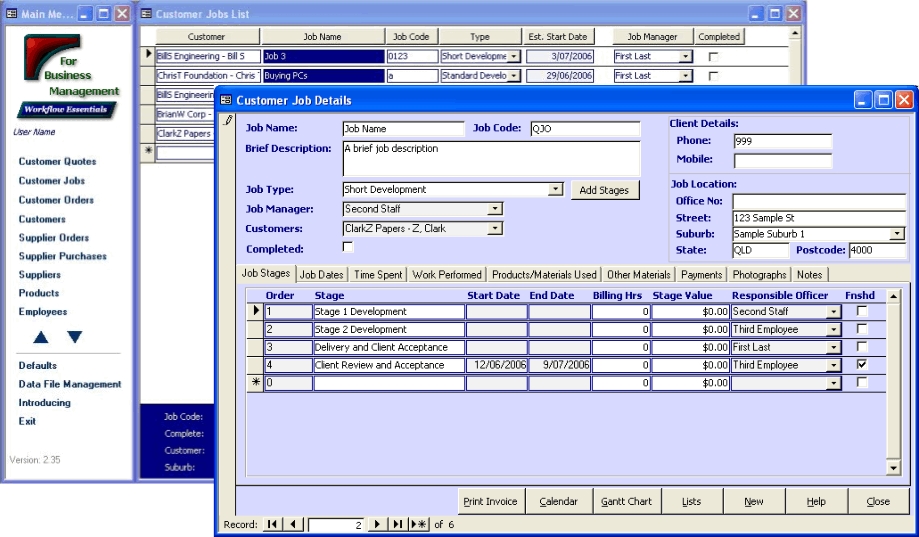919x537 pixels.
Task: Click the Brief Description text field
Action: [490, 158]
